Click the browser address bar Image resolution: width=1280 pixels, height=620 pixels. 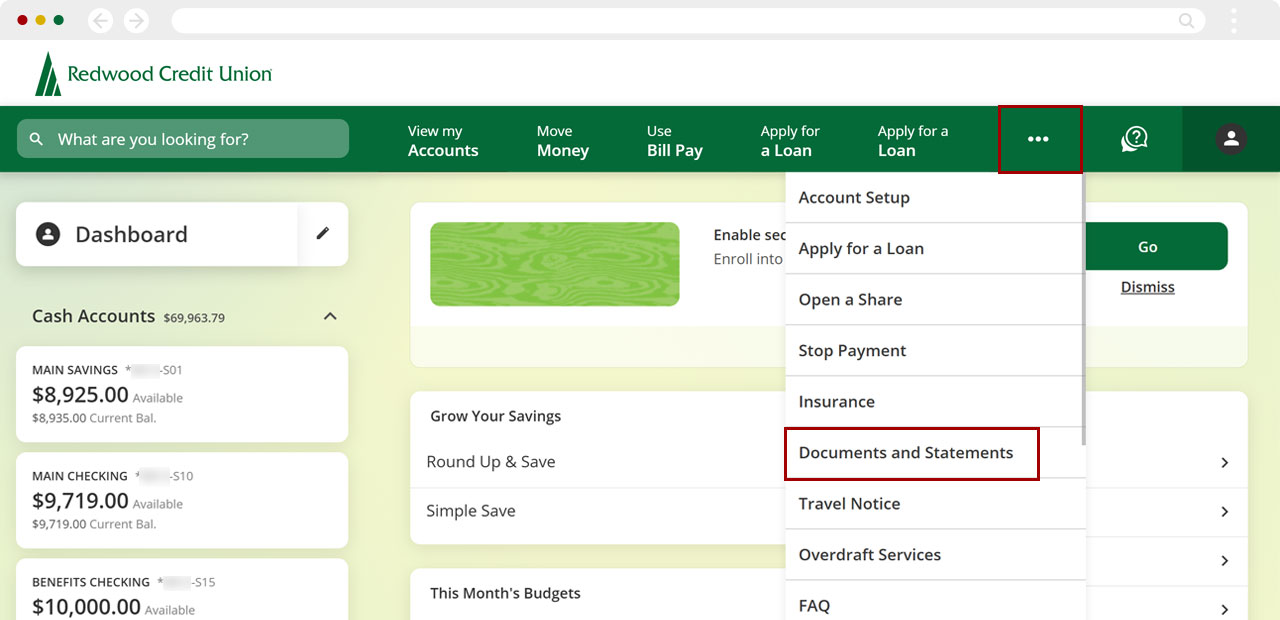pyautogui.click(x=686, y=20)
